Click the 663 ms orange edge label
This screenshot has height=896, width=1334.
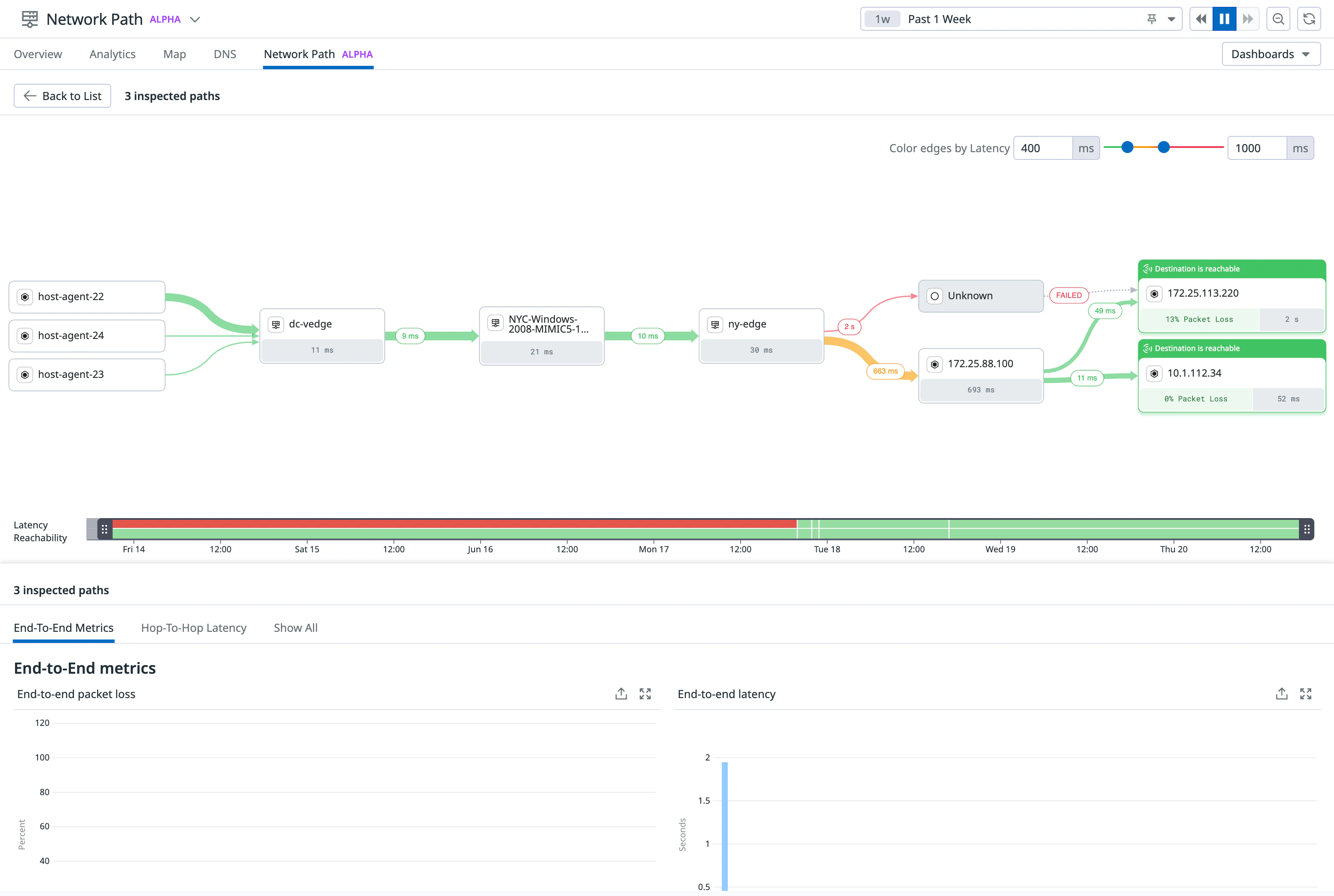click(885, 371)
